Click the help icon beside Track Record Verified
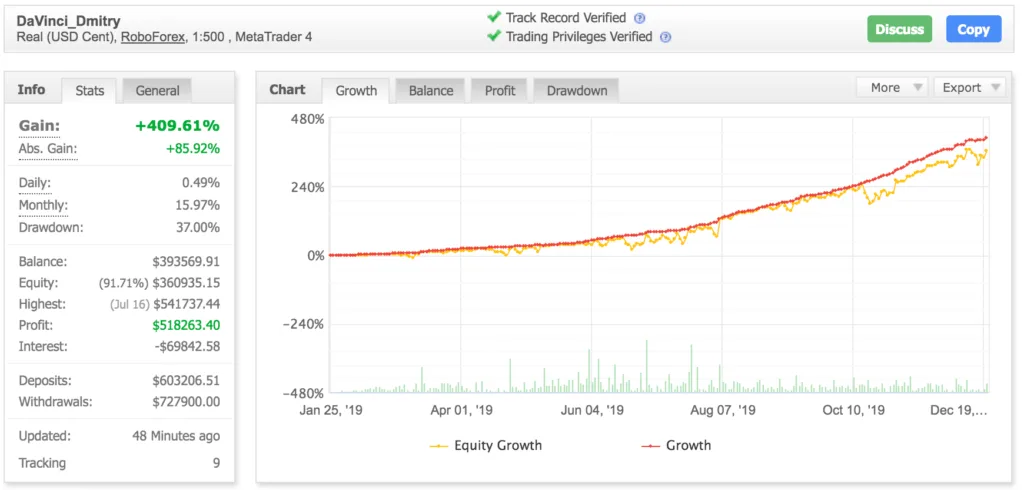The height and width of the screenshot is (490, 1024). [640, 18]
